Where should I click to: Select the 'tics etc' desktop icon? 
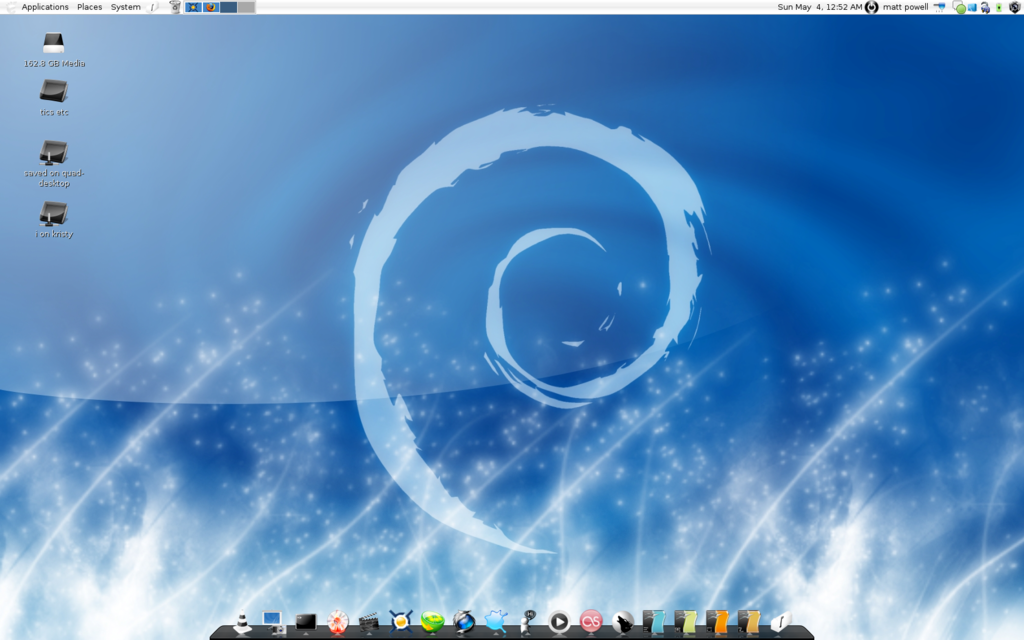click(x=54, y=98)
